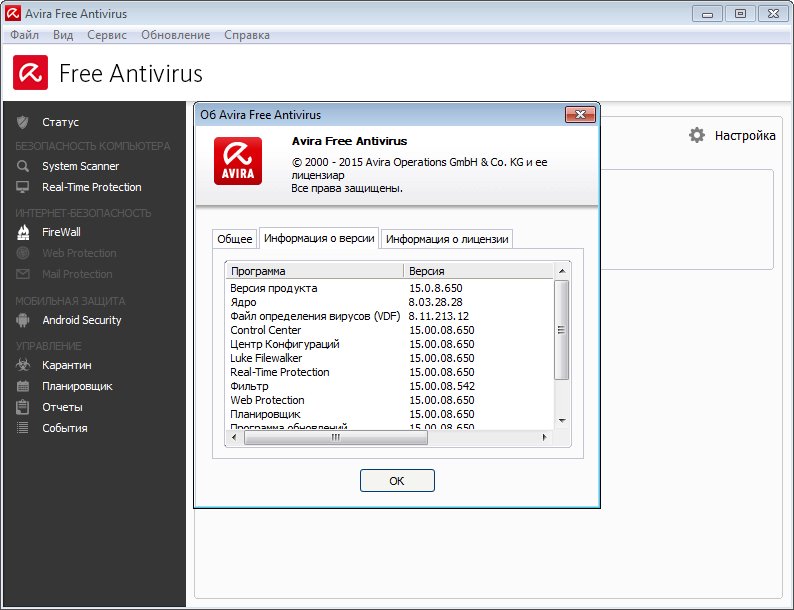Open the Сервис menu

tap(107, 35)
